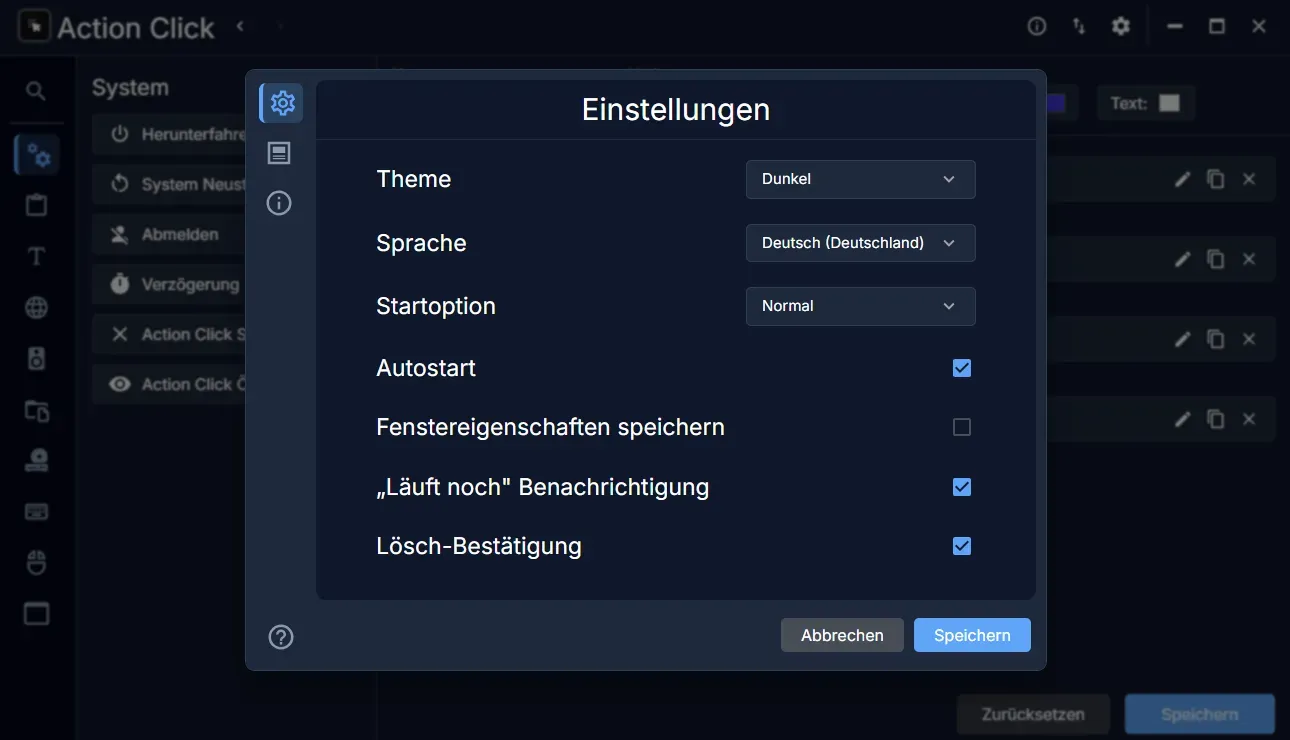Select the Action Click entry with the X icon
The height and width of the screenshot is (740, 1290).
[x=169, y=334]
